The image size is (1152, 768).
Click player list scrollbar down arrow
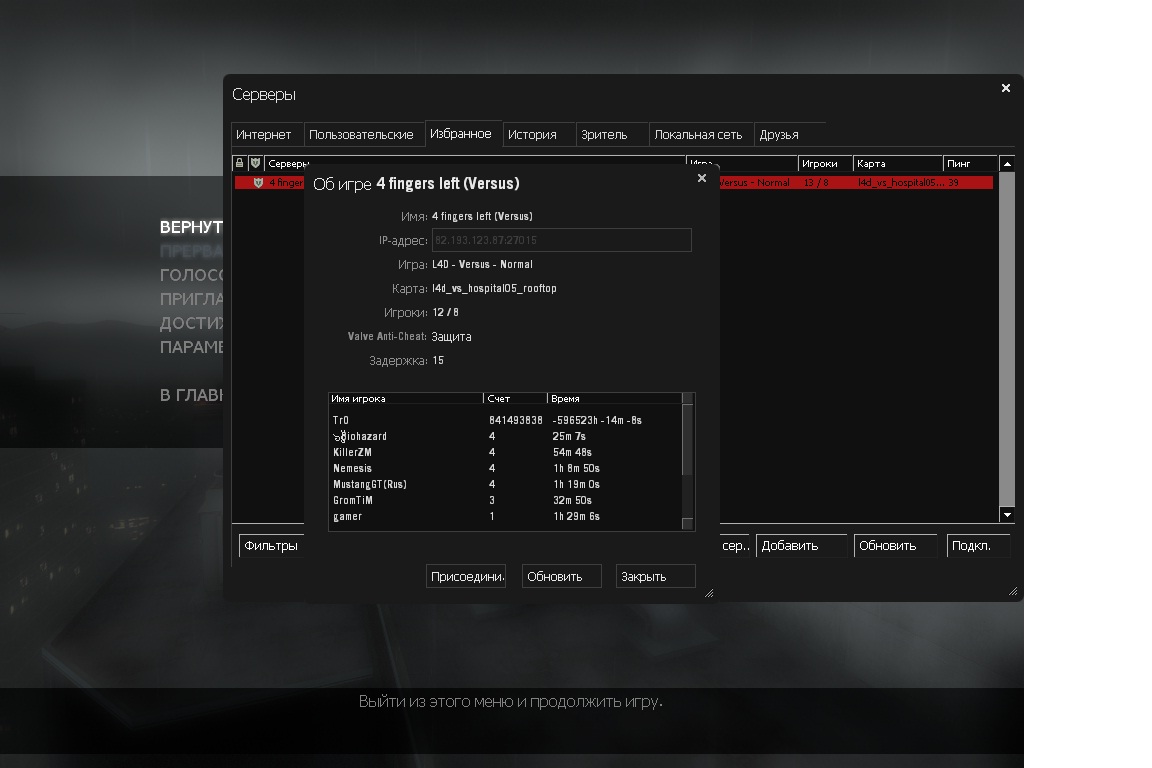coord(688,523)
